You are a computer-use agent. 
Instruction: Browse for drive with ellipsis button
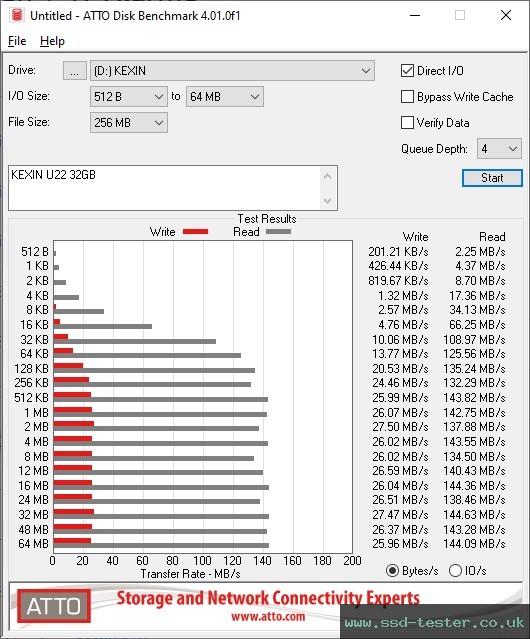(75, 71)
